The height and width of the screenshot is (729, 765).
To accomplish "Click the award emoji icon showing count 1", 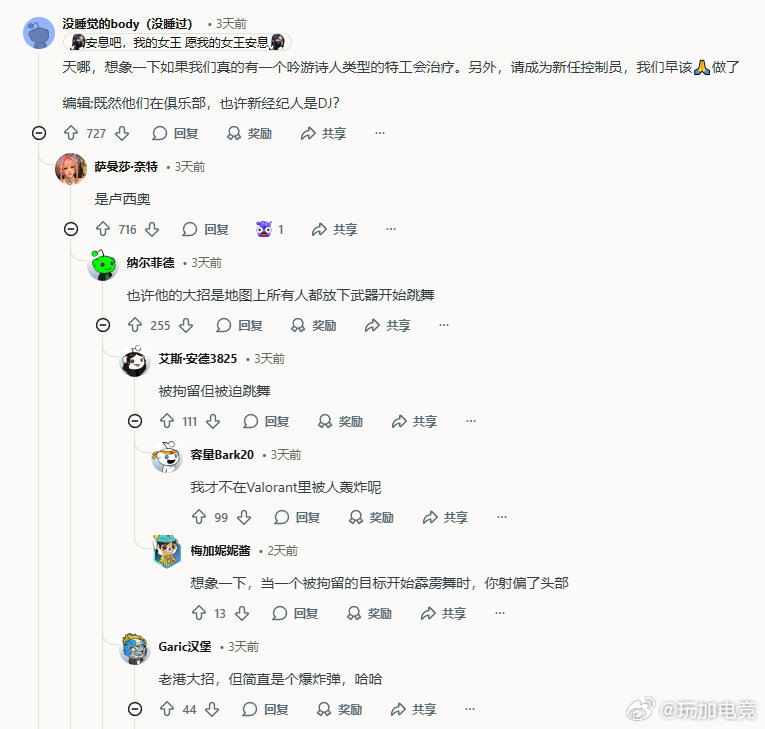I will 264,229.
